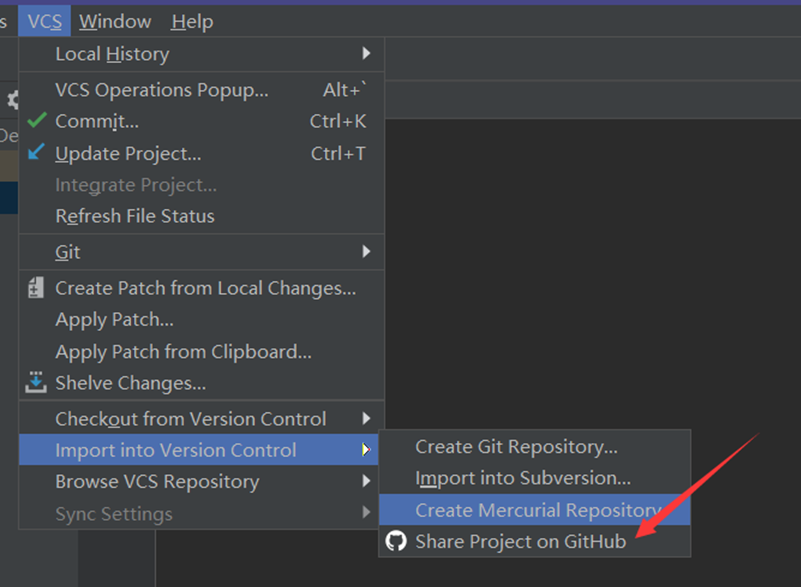Click the Ctrl+K shortcut label
The image size is (801, 587).
pos(338,121)
